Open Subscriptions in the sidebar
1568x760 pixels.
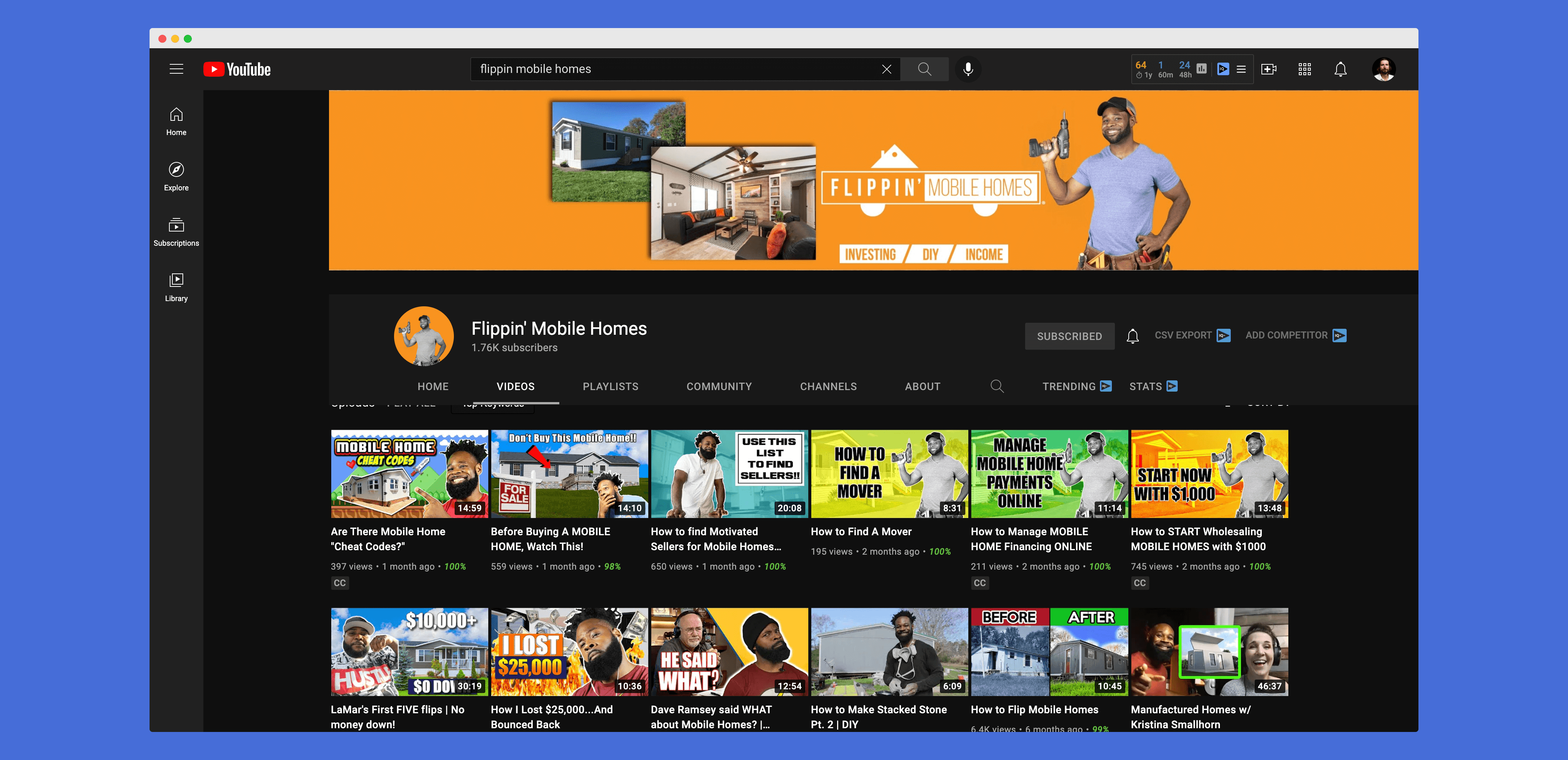click(x=176, y=232)
